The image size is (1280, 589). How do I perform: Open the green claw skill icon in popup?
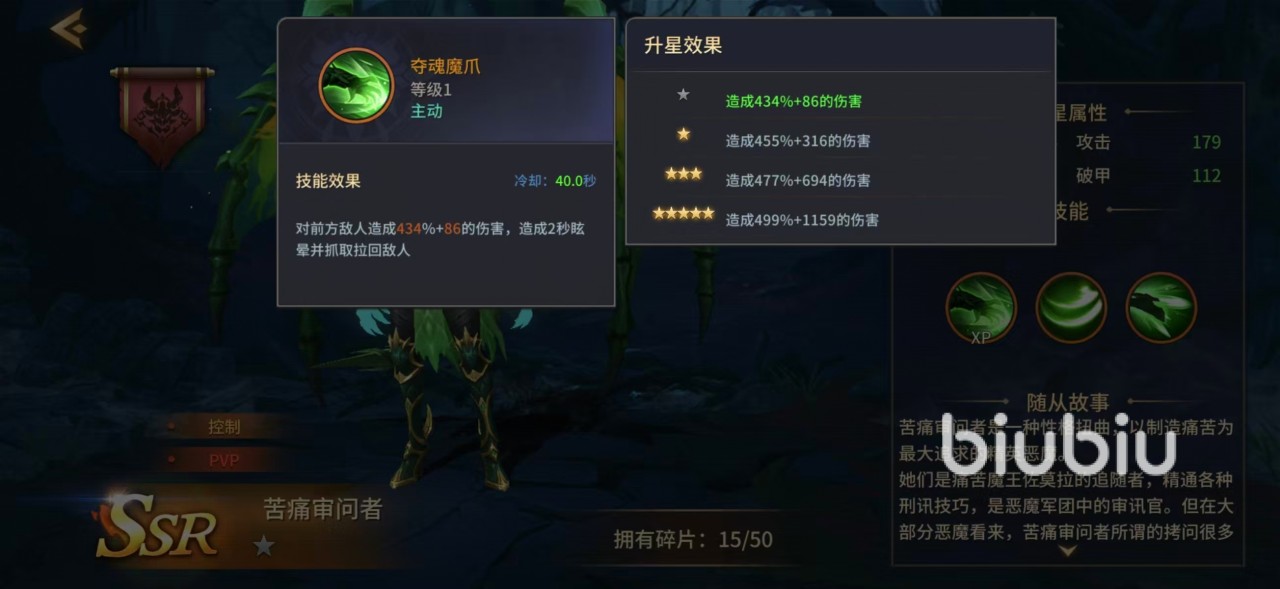[356, 85]
